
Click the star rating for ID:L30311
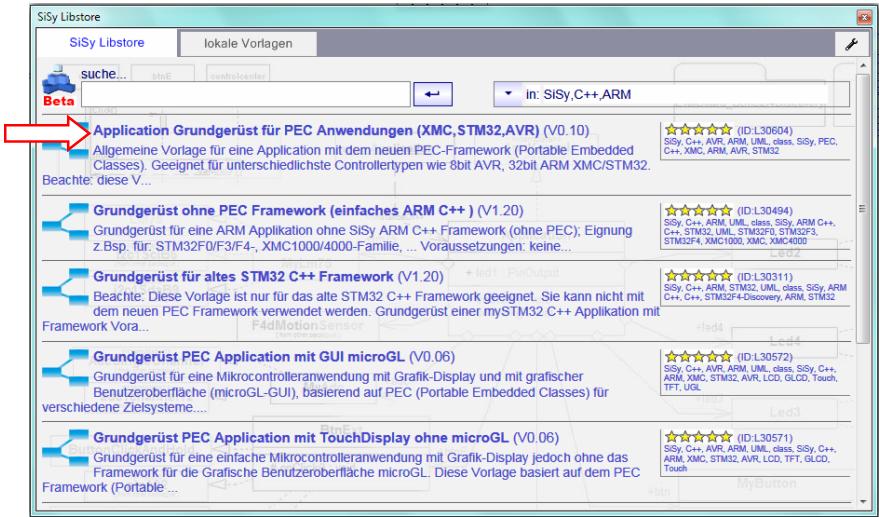698,276
